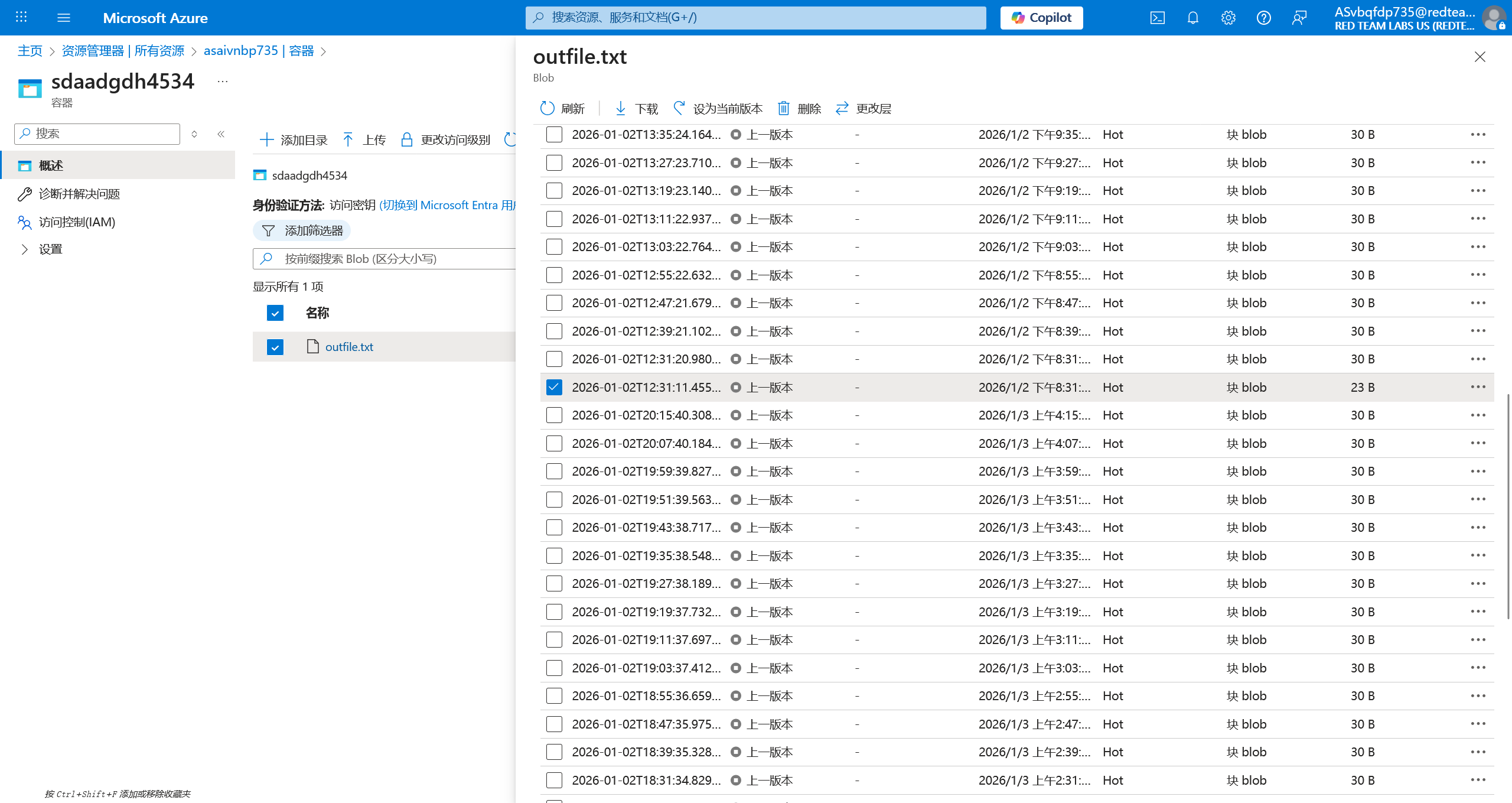Collapse the left sidebar with double chevron
Screen dimensions: 1512x803
pos(221,134)
